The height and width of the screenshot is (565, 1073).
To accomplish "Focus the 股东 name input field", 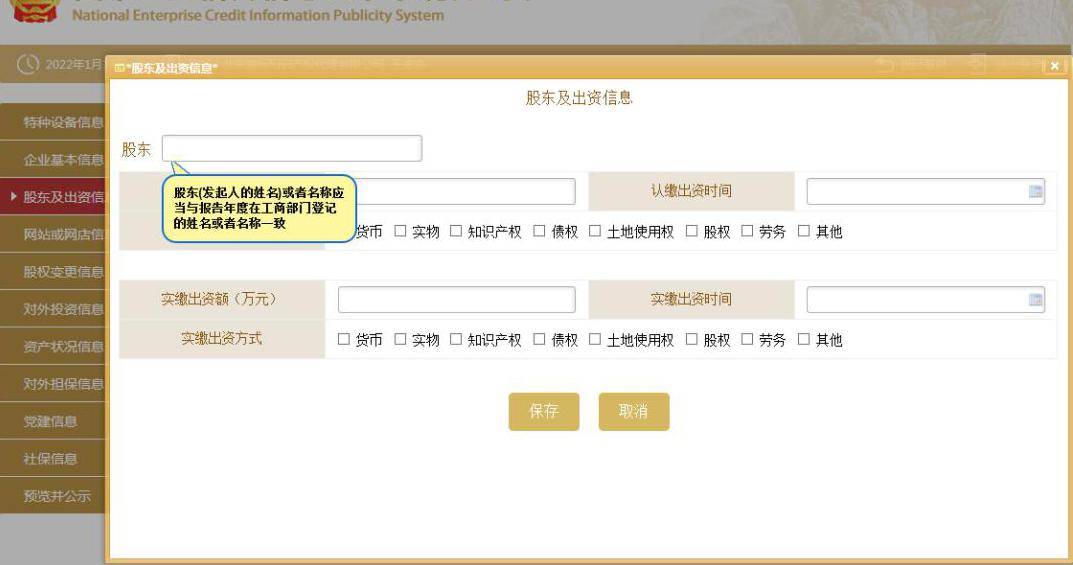I will 292,148.
